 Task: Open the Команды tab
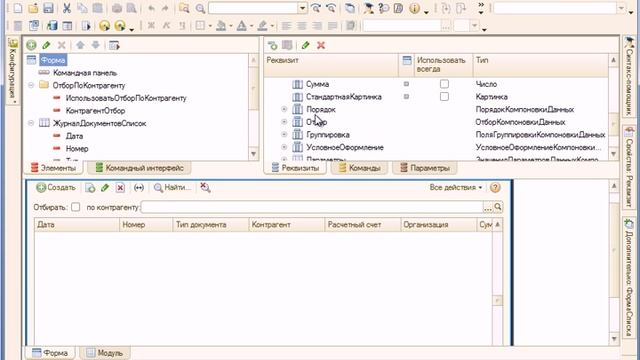point(359,168)
